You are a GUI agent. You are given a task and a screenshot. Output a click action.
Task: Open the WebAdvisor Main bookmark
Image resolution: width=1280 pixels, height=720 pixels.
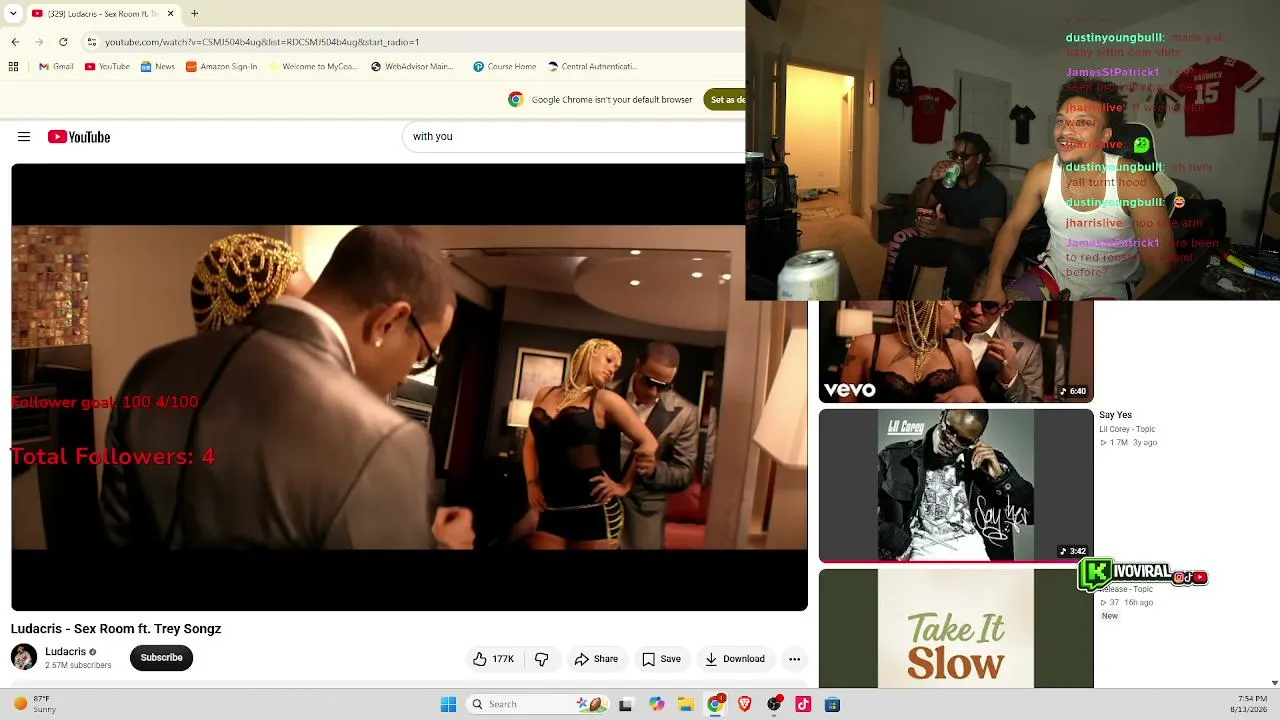[x=412, y=67]
